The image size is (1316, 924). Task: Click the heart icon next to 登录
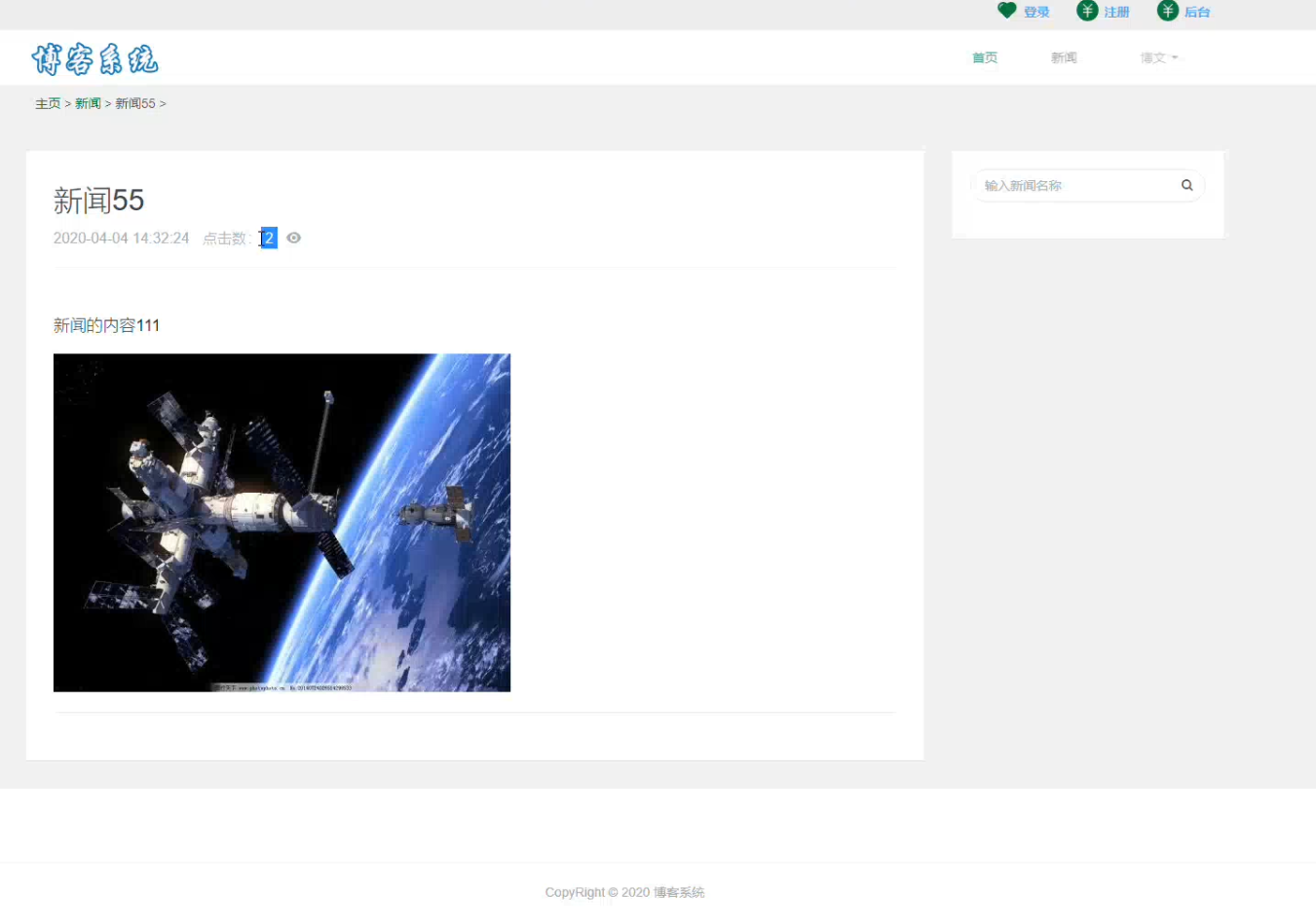pyautogui.click(x=1006, y=11)
